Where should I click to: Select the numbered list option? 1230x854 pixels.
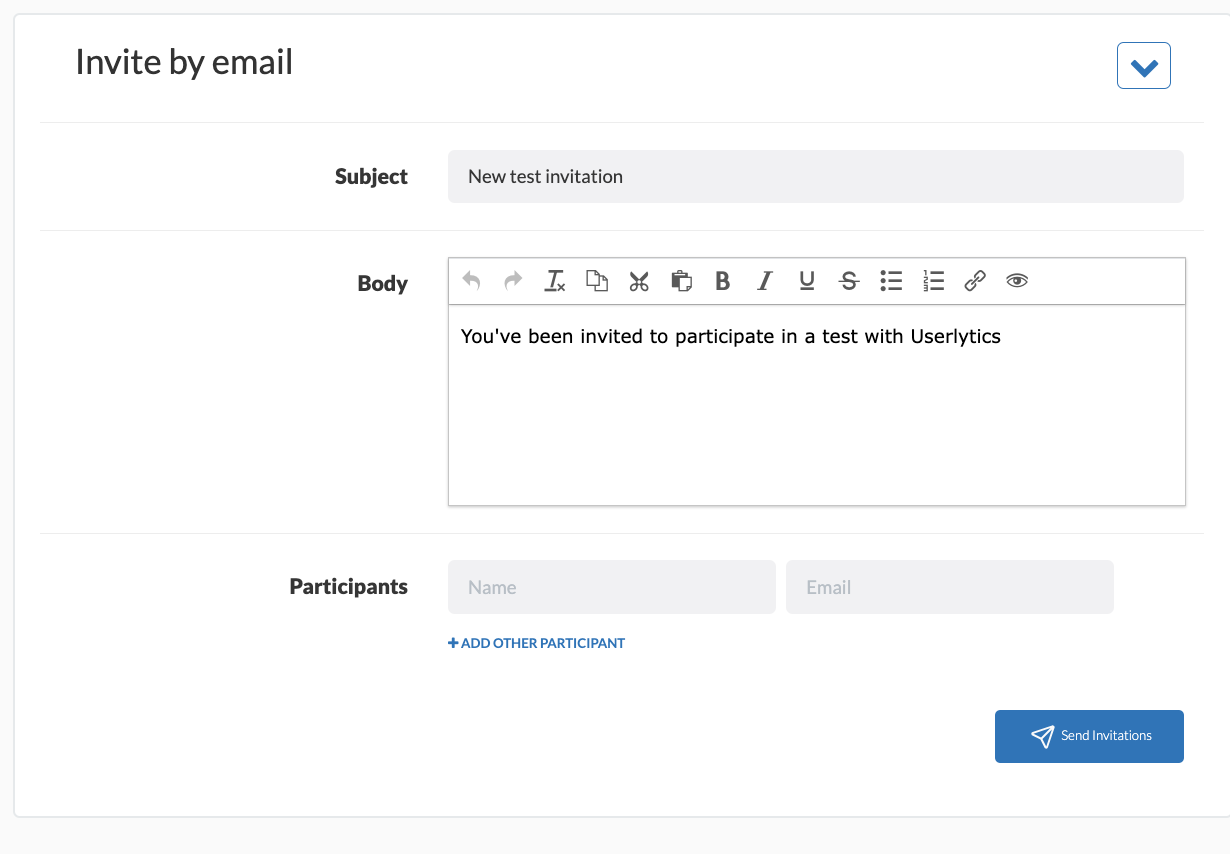932,281
